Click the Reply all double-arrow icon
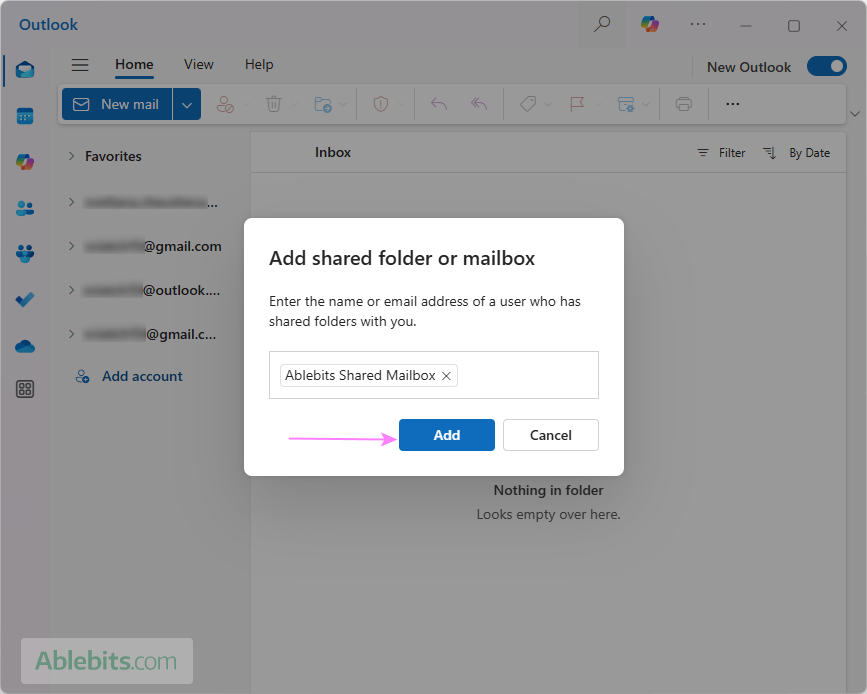This screenshot has height=694, width=867. tap(479, 104)
